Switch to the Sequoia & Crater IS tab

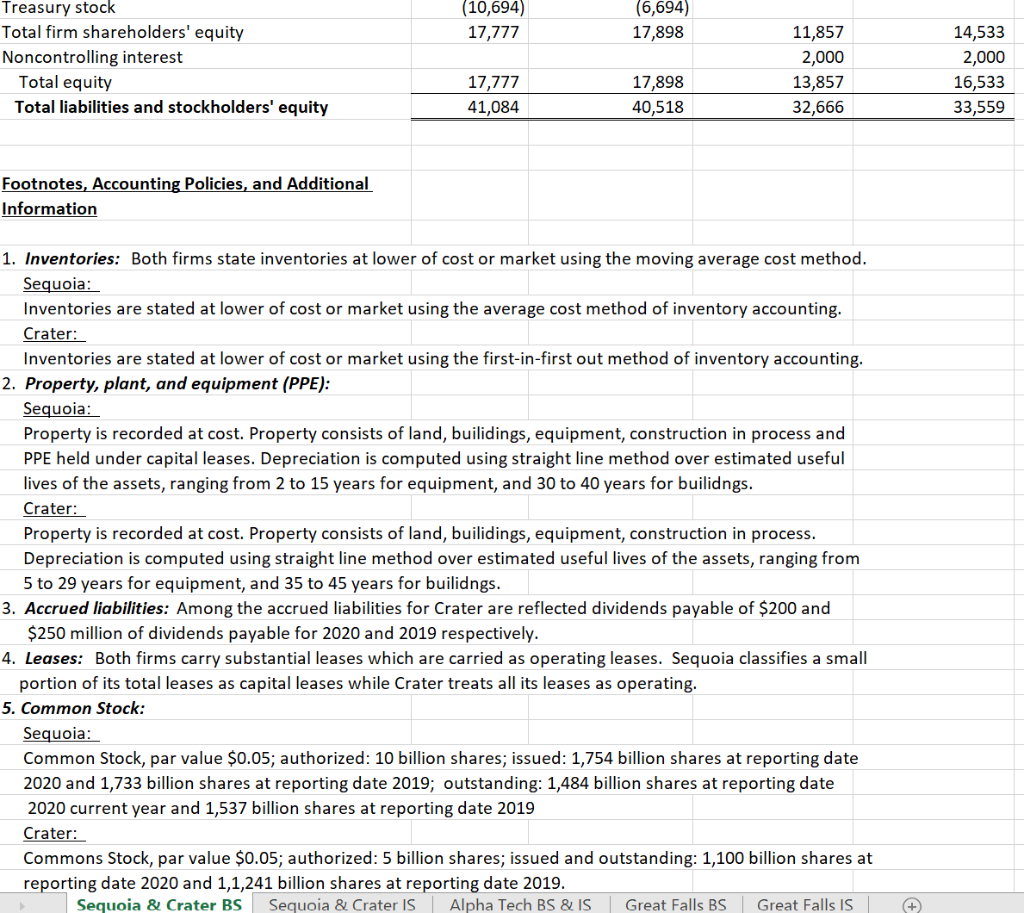[343, 904]
